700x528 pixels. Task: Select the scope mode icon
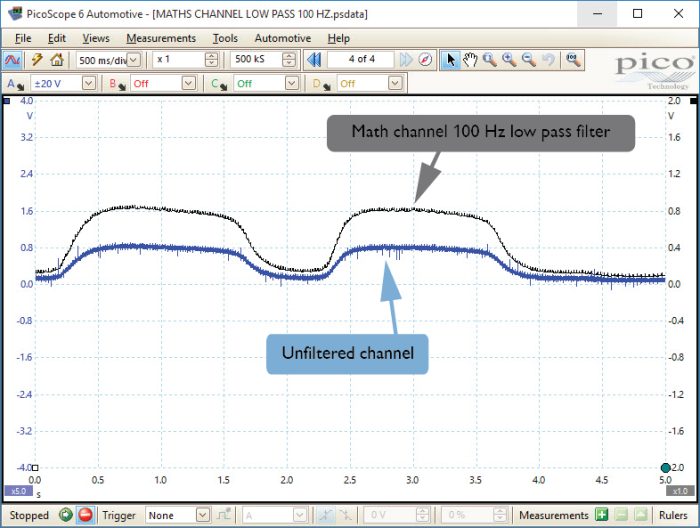(x=12, y=59)
